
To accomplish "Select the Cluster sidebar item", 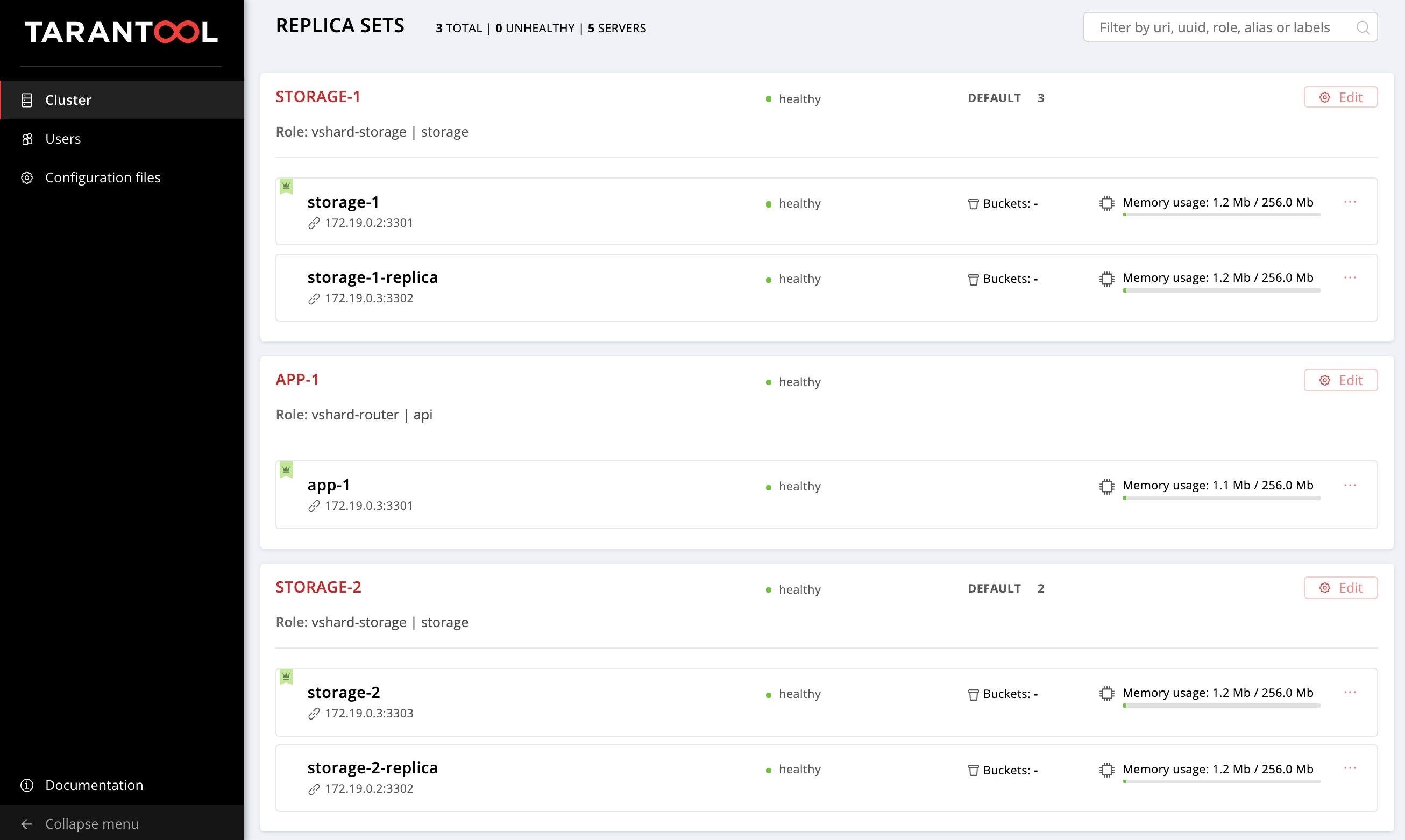I will pyautogui.click(x=68, y=100).
